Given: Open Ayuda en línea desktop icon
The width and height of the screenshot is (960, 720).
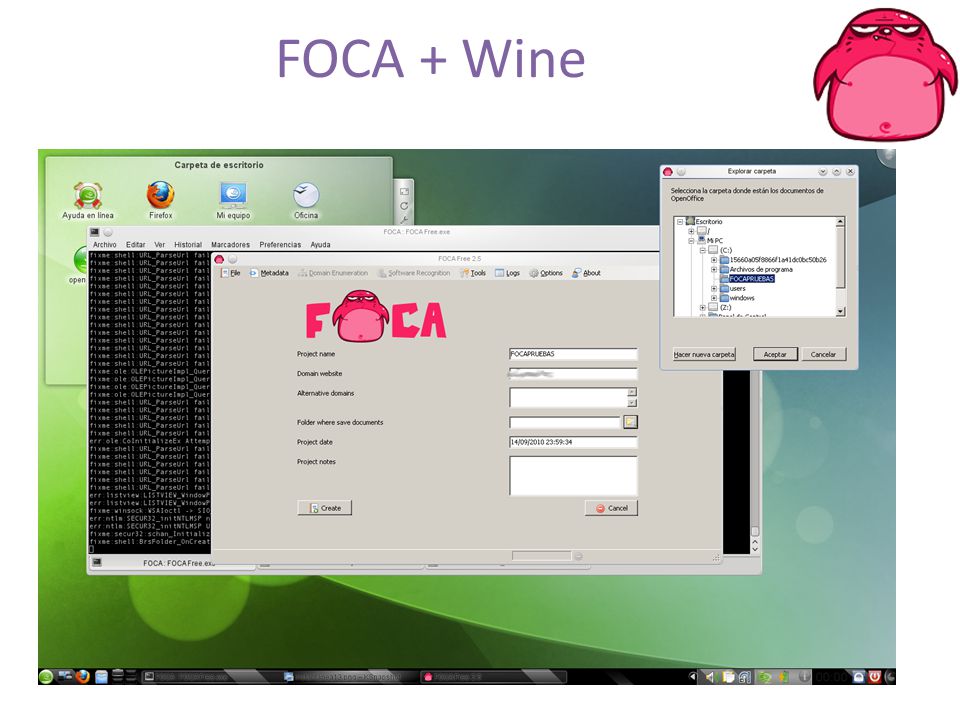Looking at the screenshot, I should pyautogui.click(x=88, y=200).
